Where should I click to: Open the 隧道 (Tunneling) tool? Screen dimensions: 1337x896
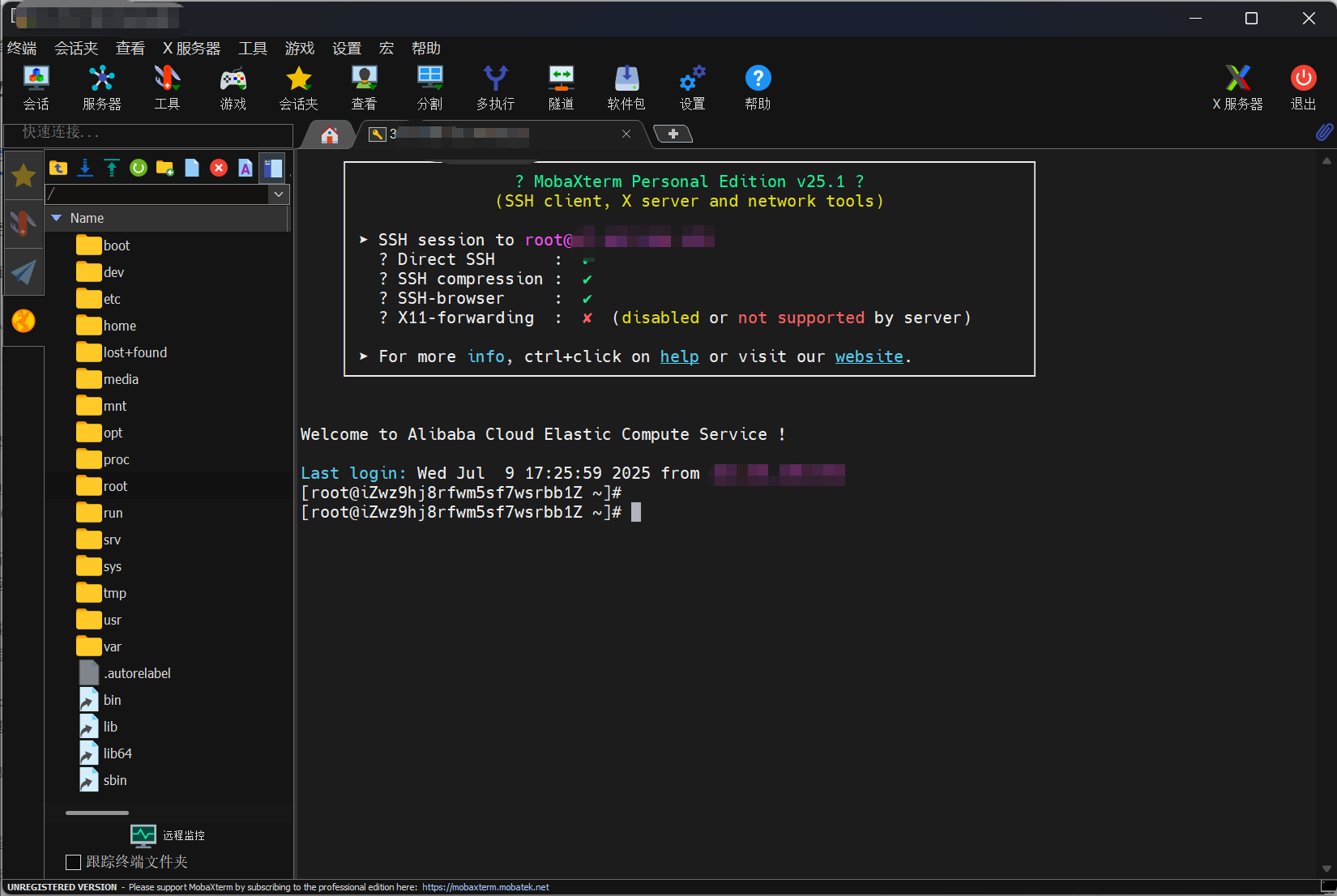561,87
